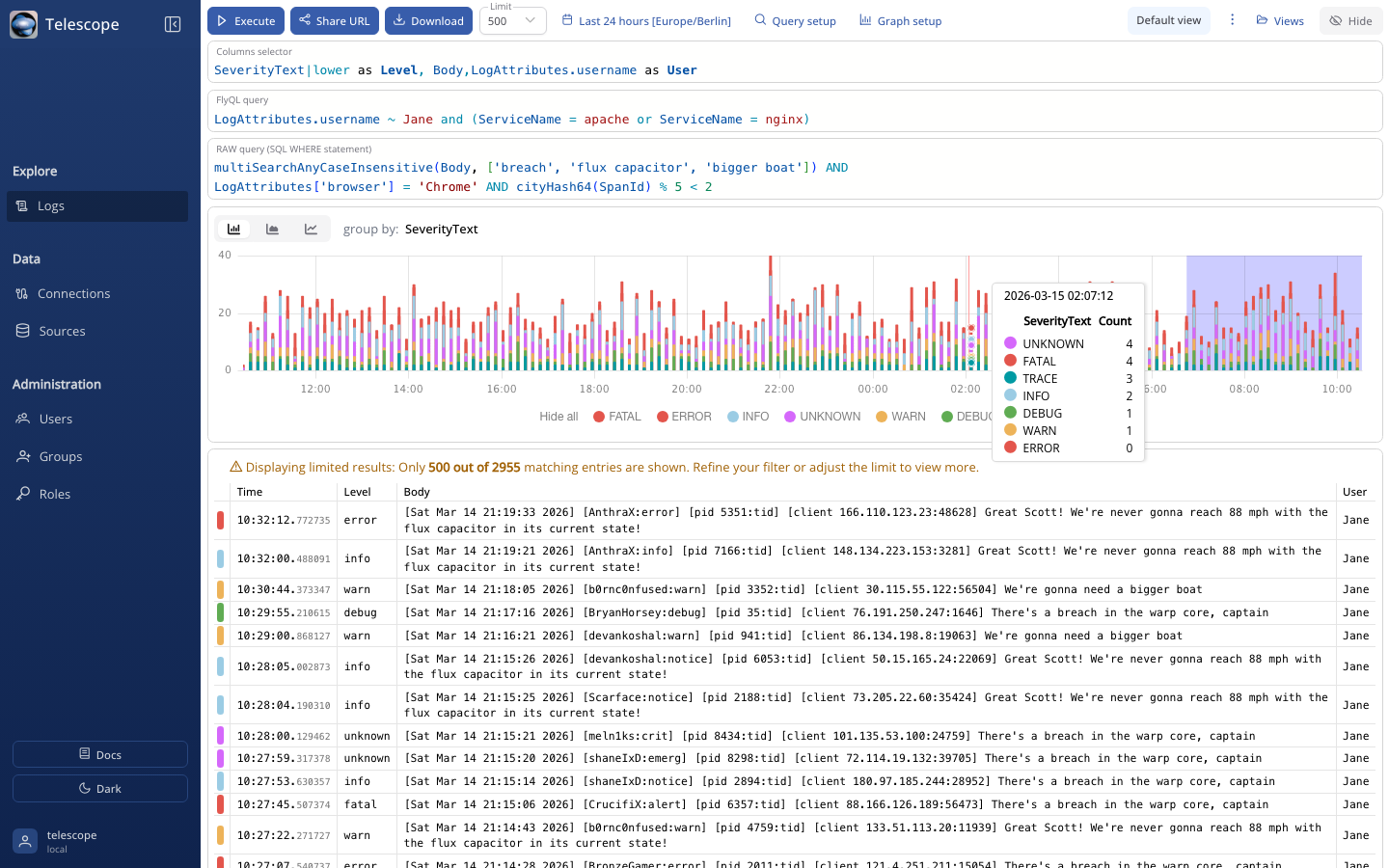Click the chart icon of Graph setup

[865, 20]
